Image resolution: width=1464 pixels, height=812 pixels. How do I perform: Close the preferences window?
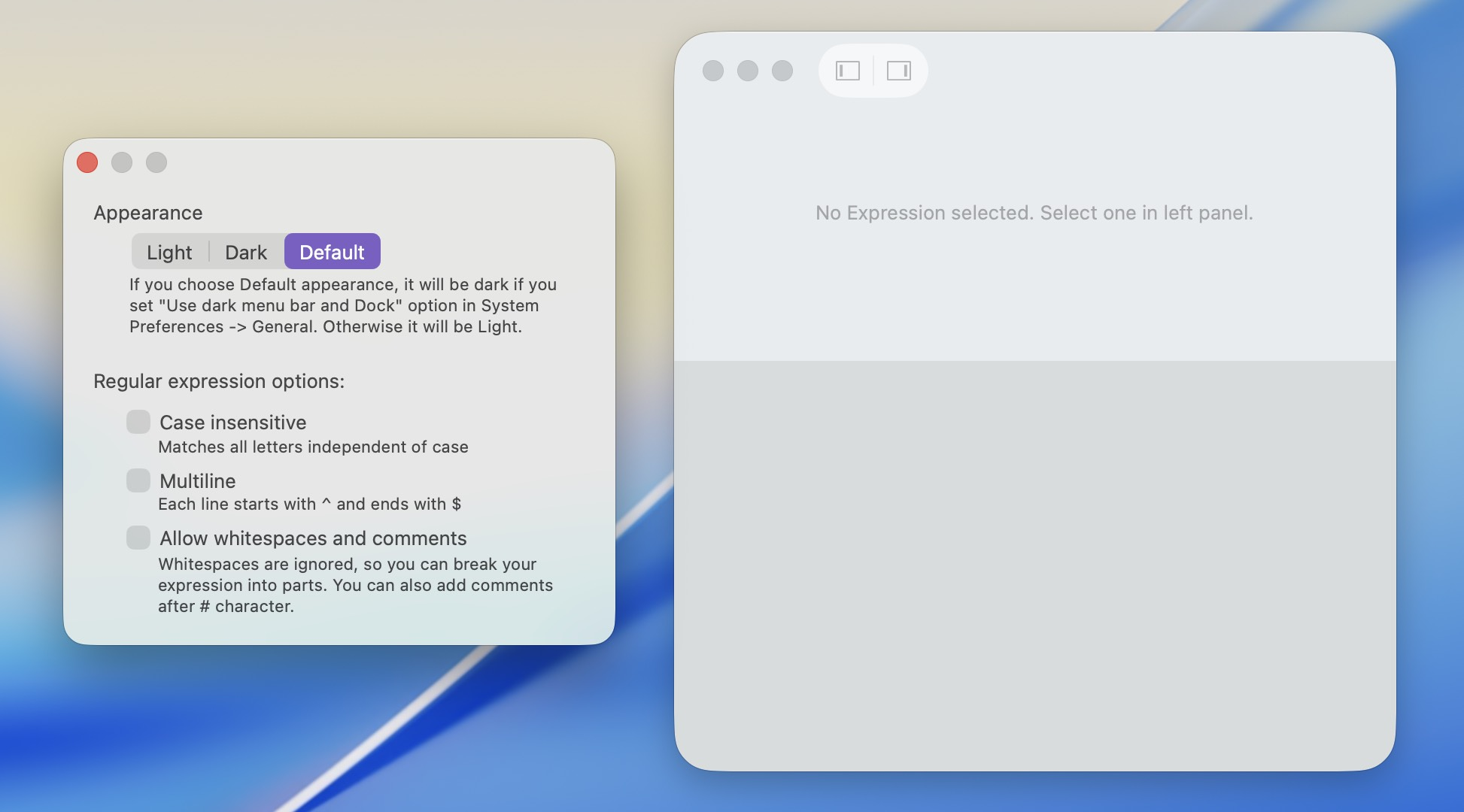tap(87, 162)
